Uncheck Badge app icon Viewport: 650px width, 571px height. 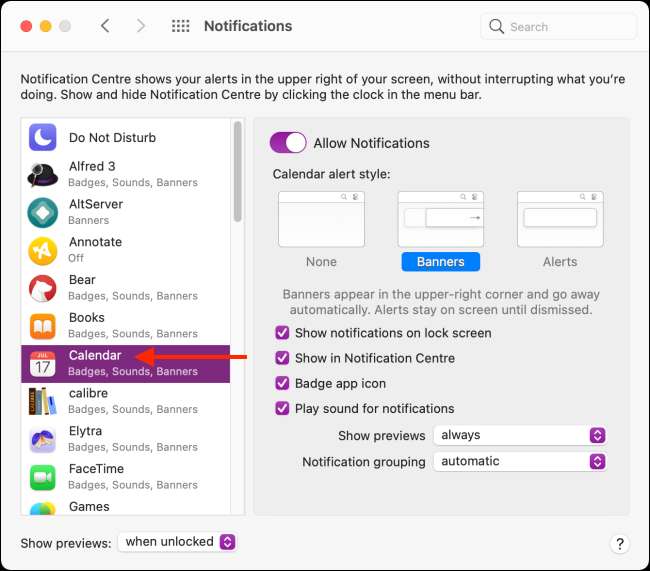(x=282, y=383)
